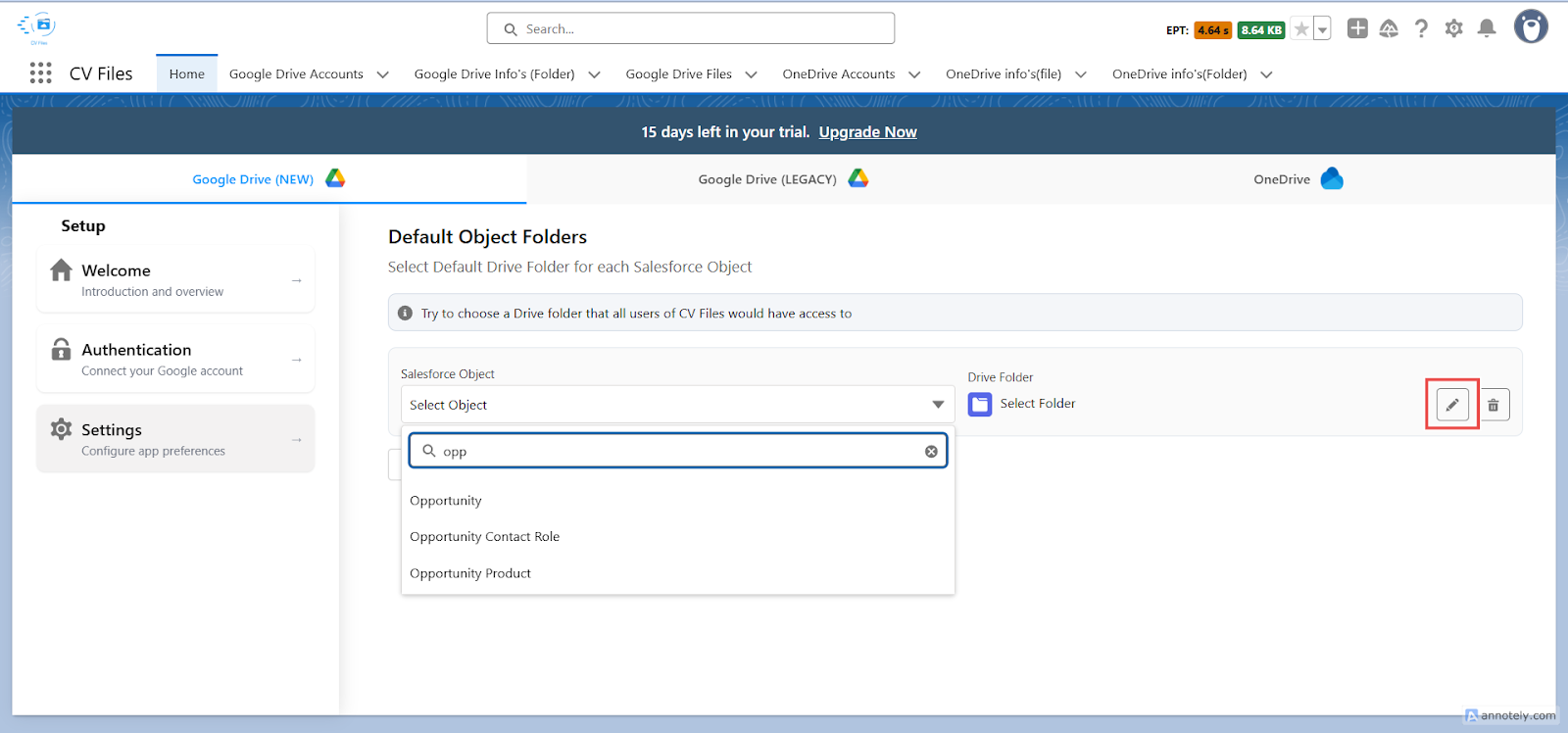Click the Upgrade Now link

(x=867, y=131)
